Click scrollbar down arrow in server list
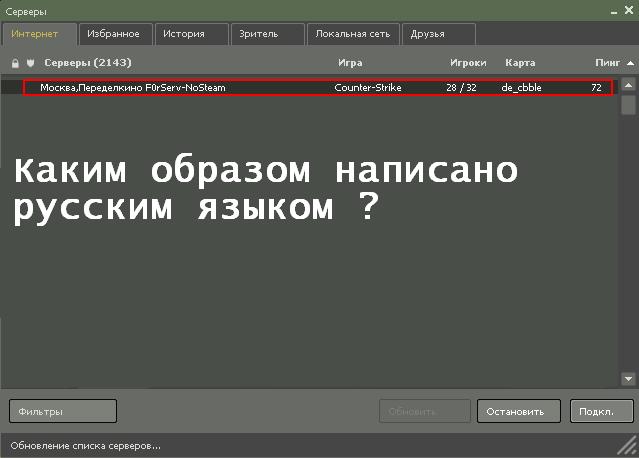639x458 pixels. coord(628,379)
